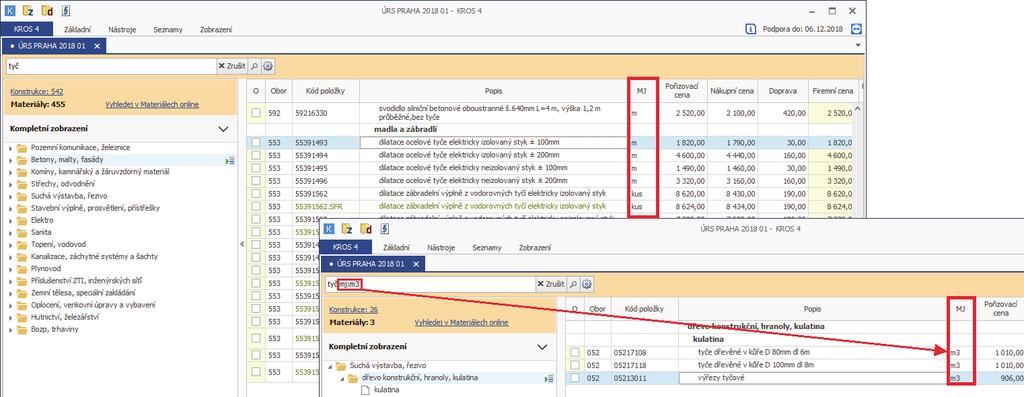Open the Nástroje ribbon tab in the back window
Viewport: 1024px width, 397px height.
[x=122, y=29]
